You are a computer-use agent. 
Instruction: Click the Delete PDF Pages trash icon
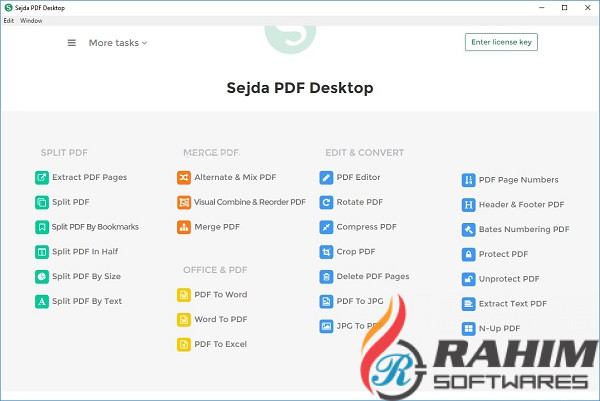pos(326,277)
